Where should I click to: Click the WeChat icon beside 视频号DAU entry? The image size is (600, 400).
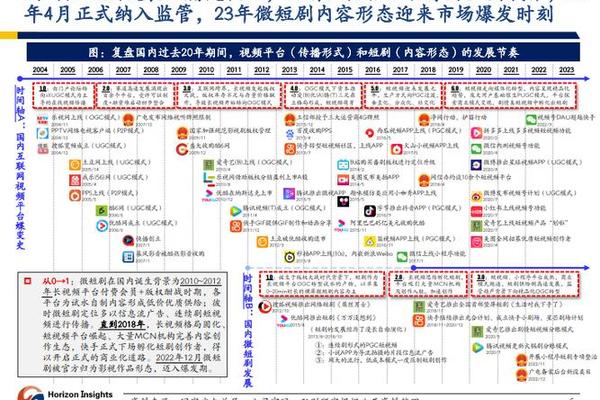pos(531,120)
